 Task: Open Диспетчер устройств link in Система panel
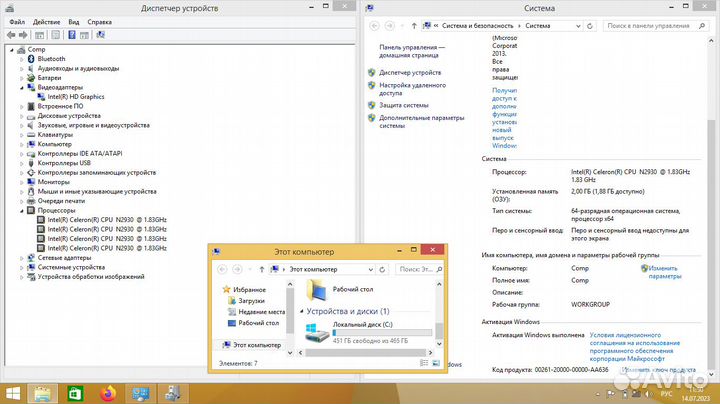[410, 73]
